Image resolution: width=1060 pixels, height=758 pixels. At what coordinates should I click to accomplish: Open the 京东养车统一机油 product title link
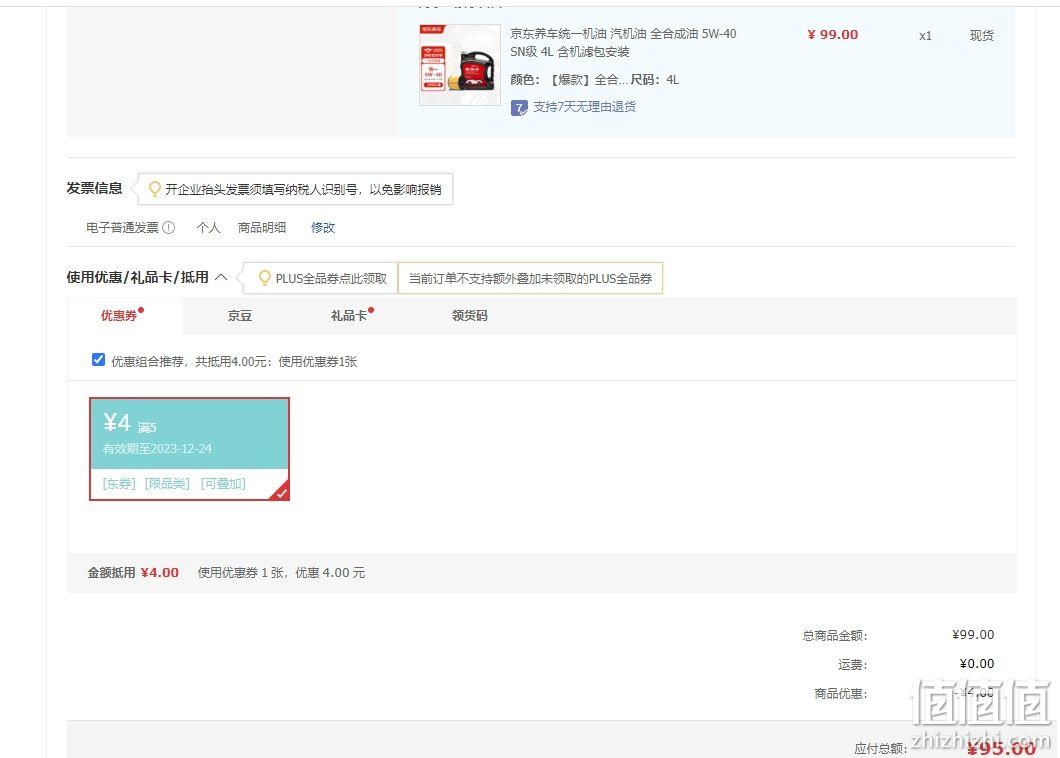[623, 43]
